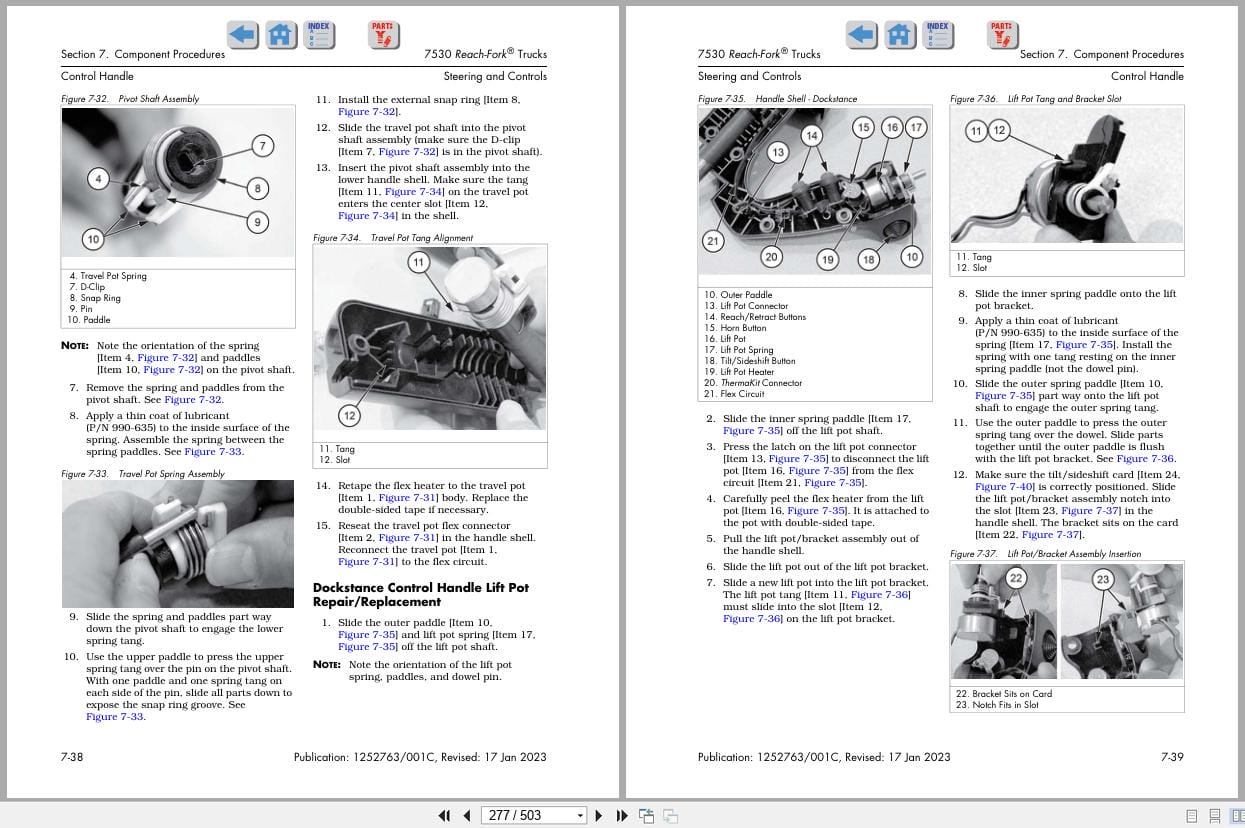Go Home from the right page

pyautogui.click(x=900, y=35)
